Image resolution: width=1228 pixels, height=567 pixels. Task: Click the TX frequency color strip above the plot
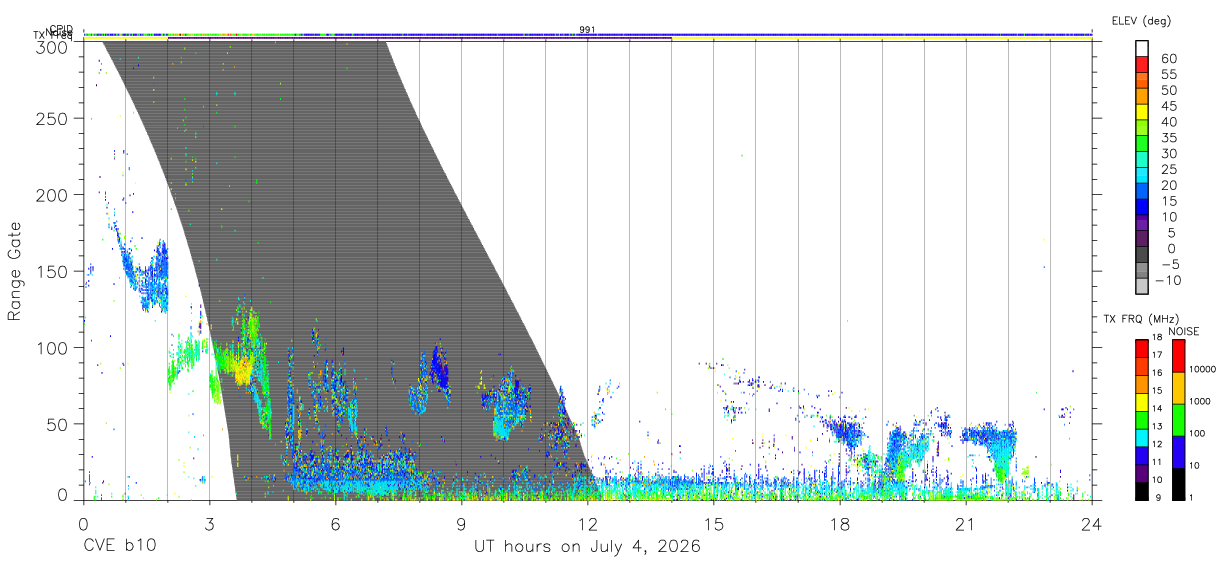coord(587,36)
